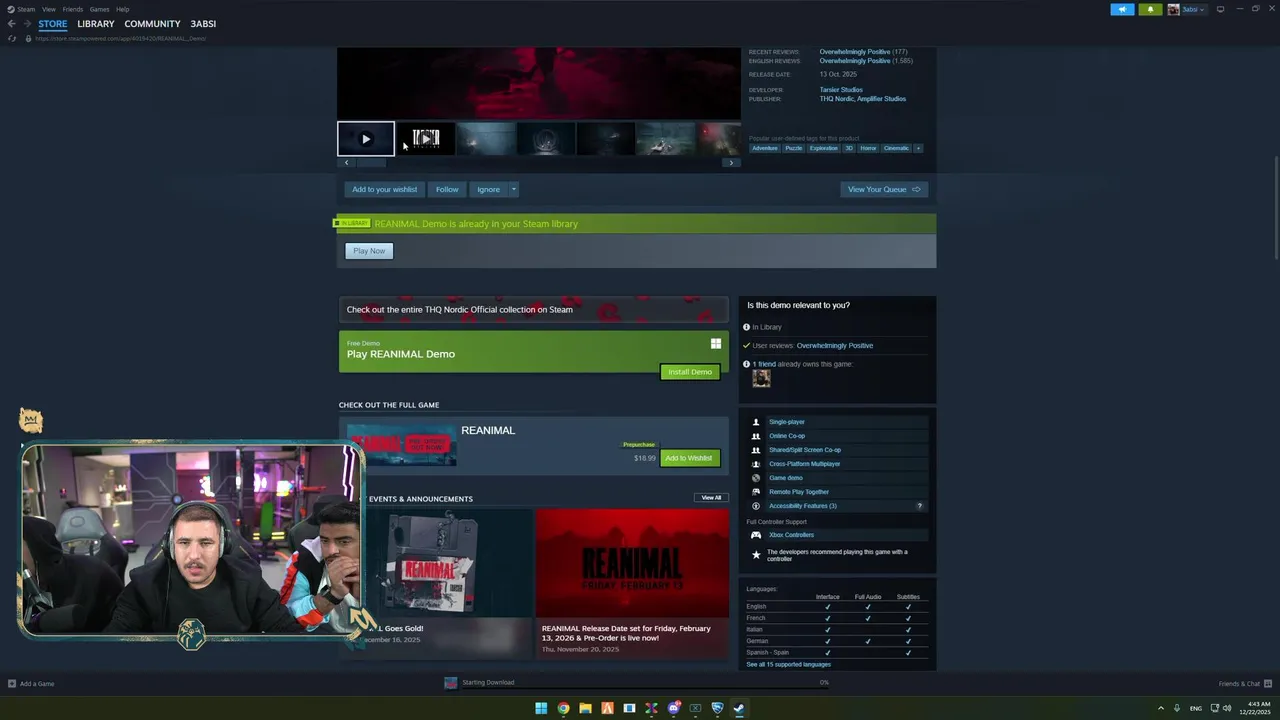Open the Friends menu
Screen dimensions: 1280x720
73,9
